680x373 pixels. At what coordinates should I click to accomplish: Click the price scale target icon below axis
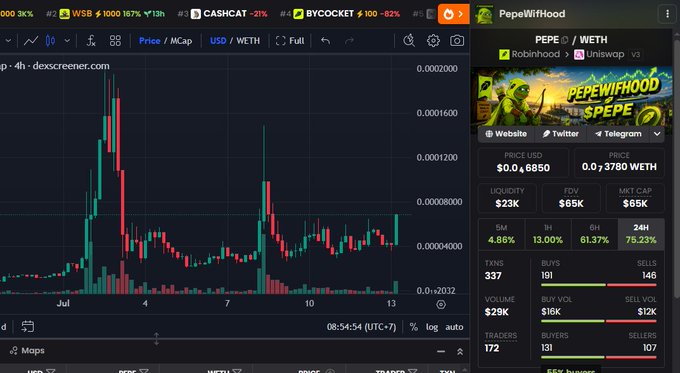(441, 304)
